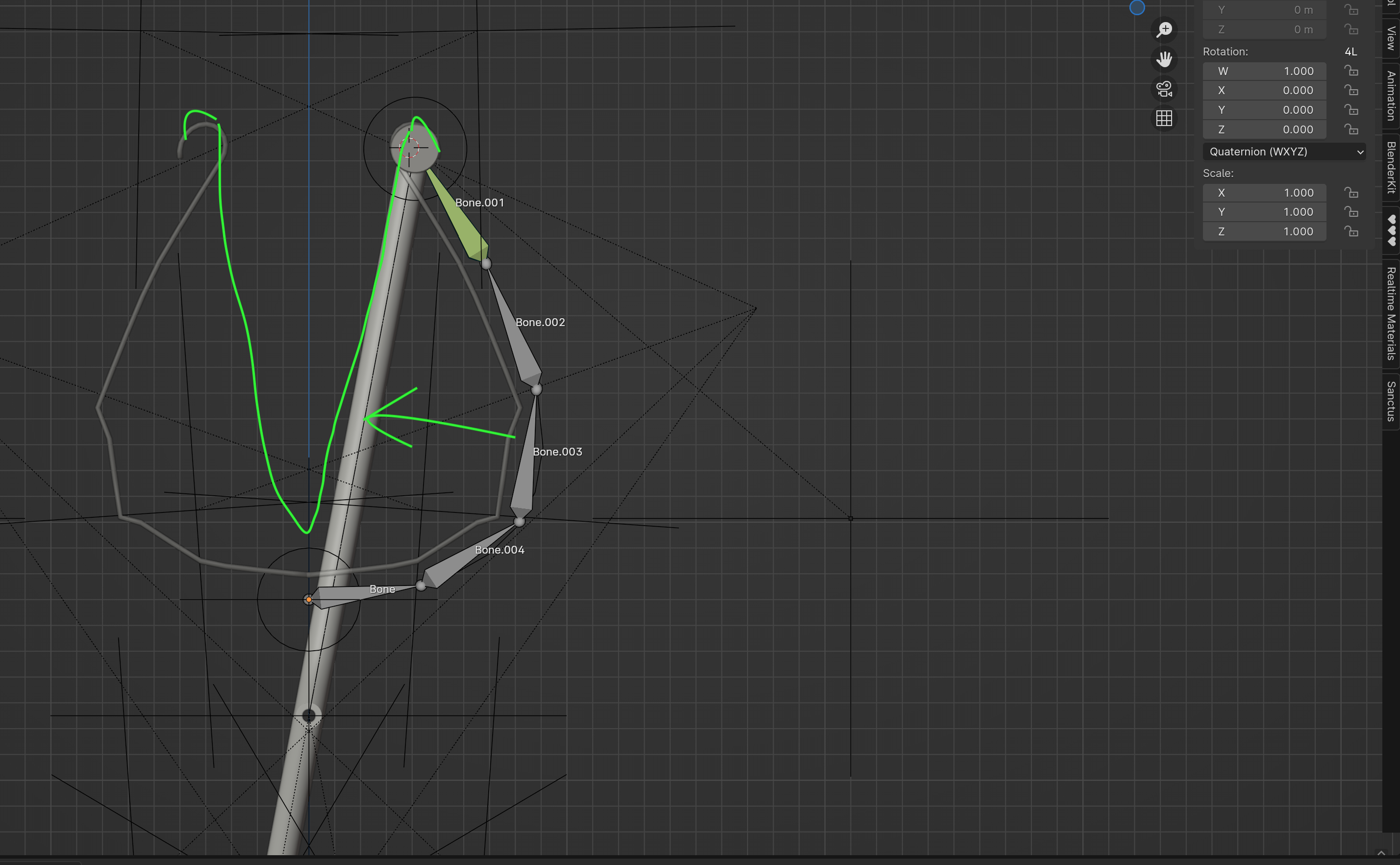Click the blue axis gizmo dot
Viewport: 1400px width, 865px height.
[x=1137, y=7]
